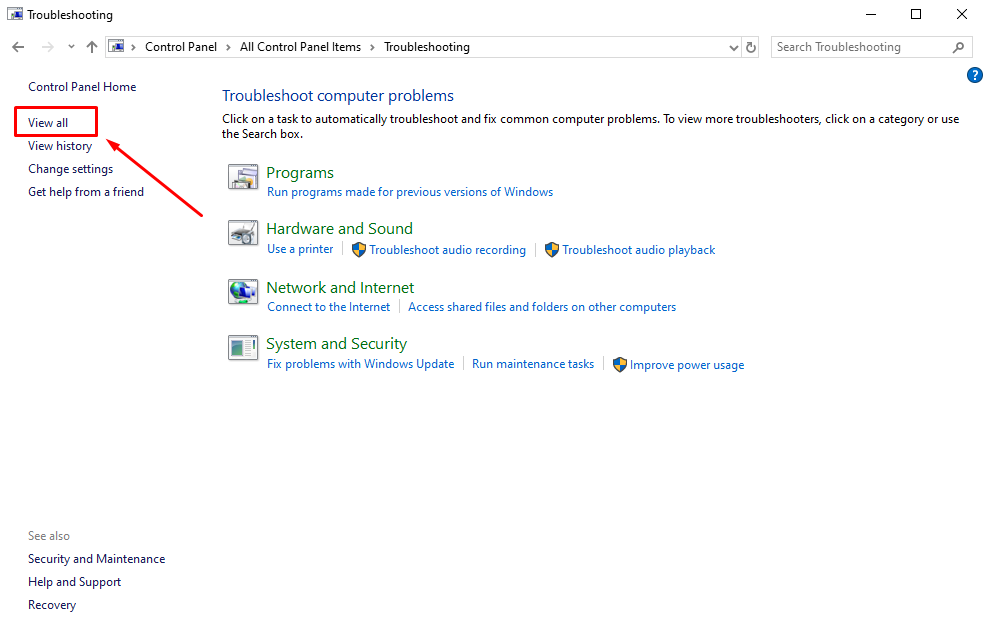
Task: Run programs made for previous Windows versions
Action: click(410, 192)
